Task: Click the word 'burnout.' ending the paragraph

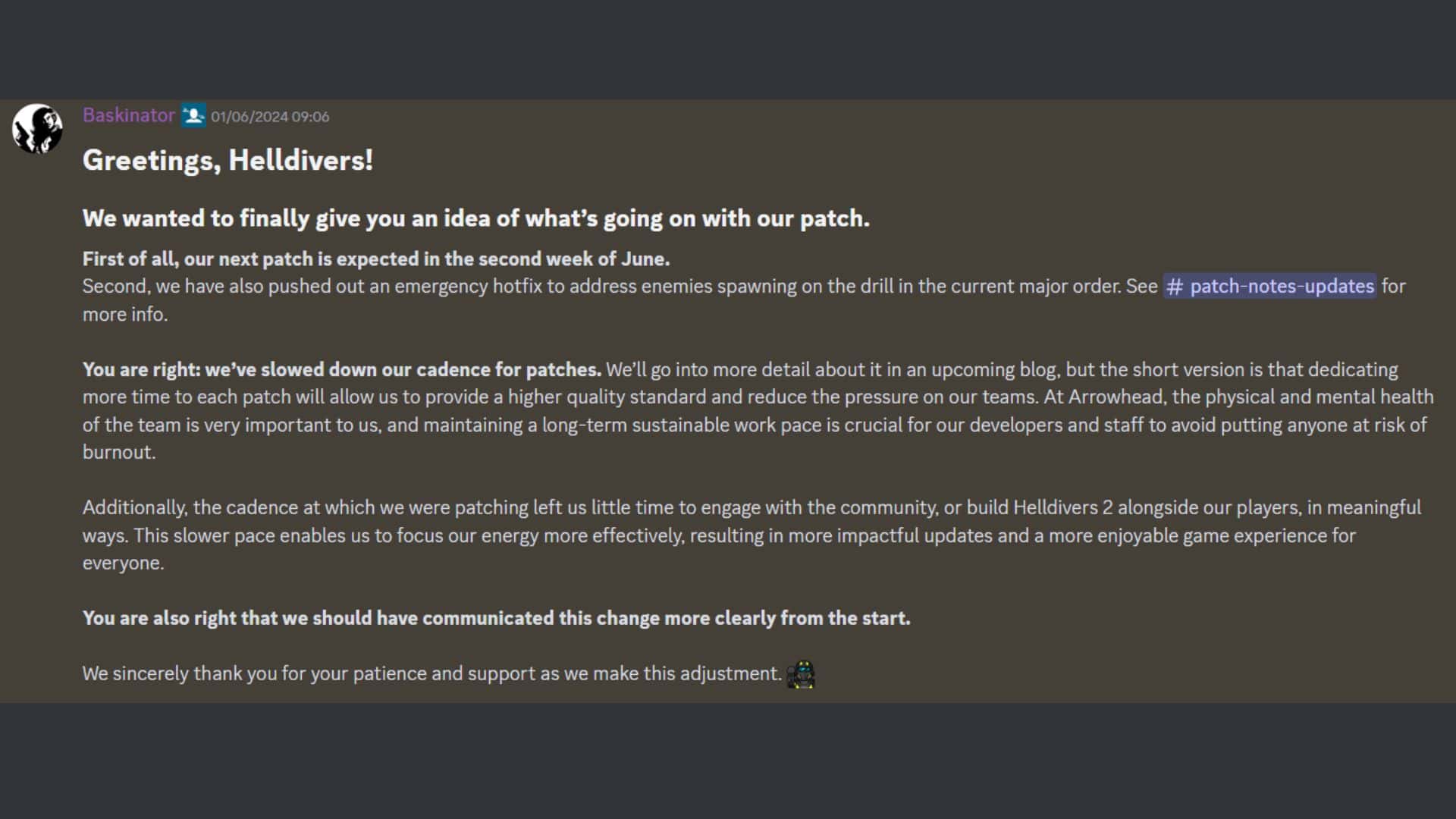Action: [119, 452]
